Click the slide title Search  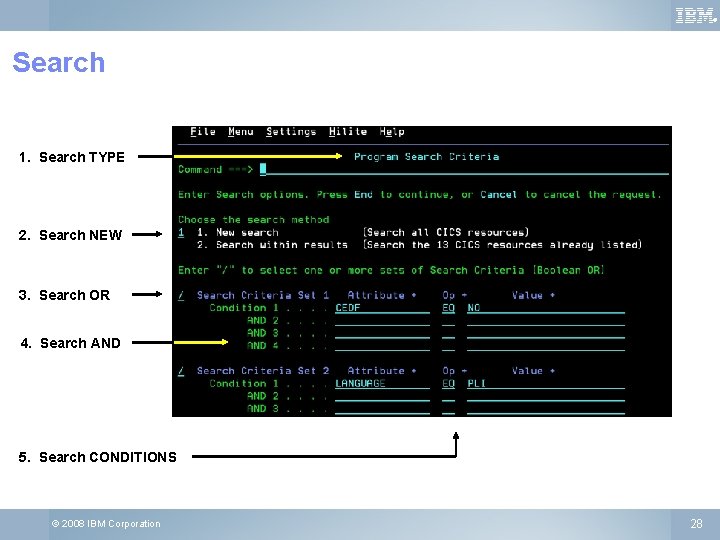59,62
